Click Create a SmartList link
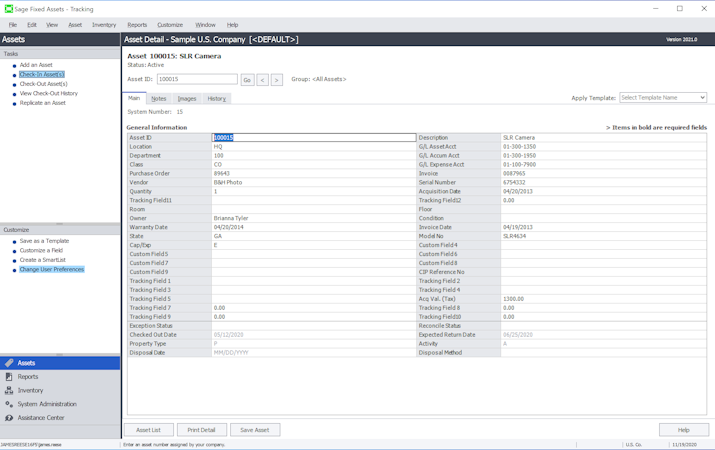The height and width of the screenshot is (450, 715). [43, 260]
